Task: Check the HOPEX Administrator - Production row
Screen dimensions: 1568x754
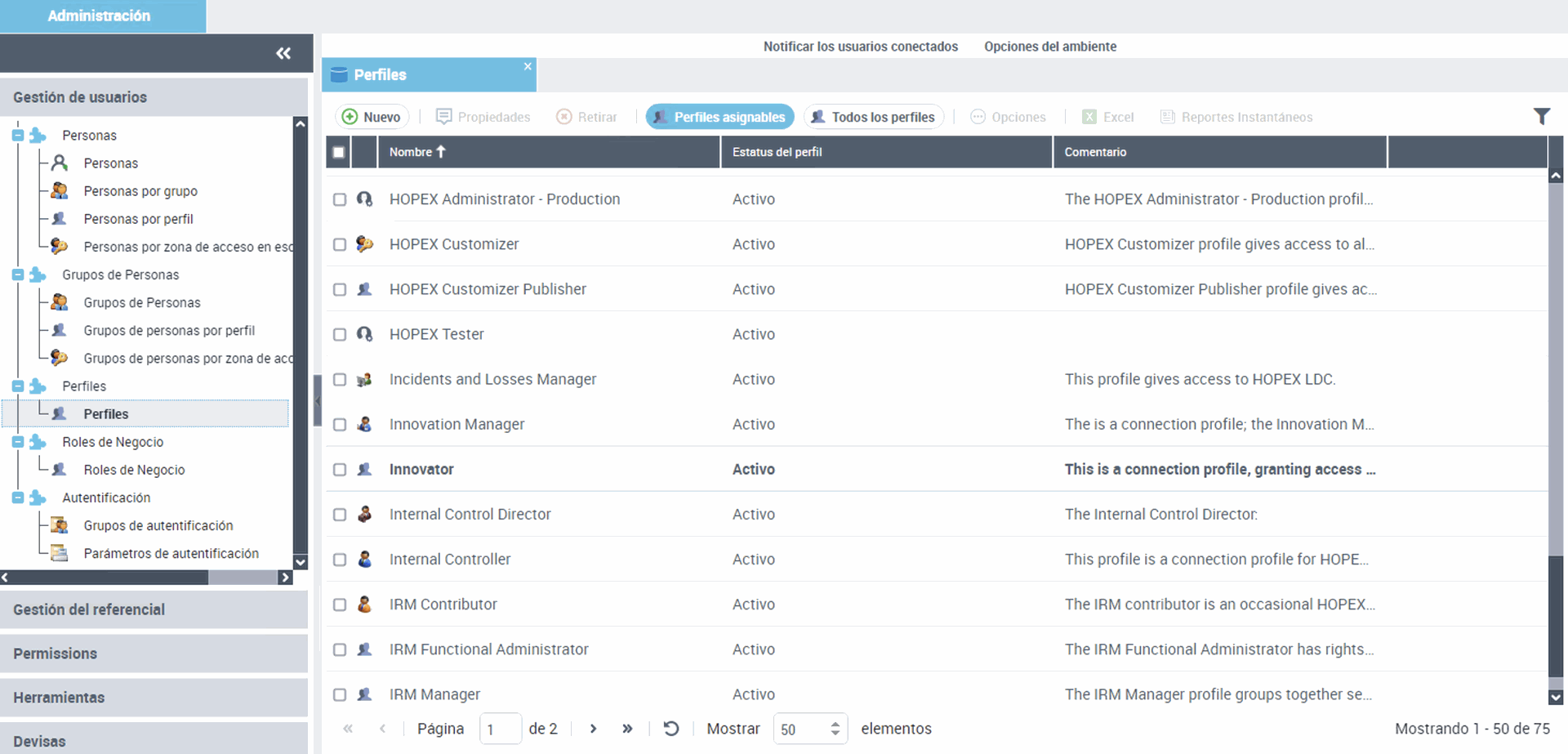Action: click(340, 199)
